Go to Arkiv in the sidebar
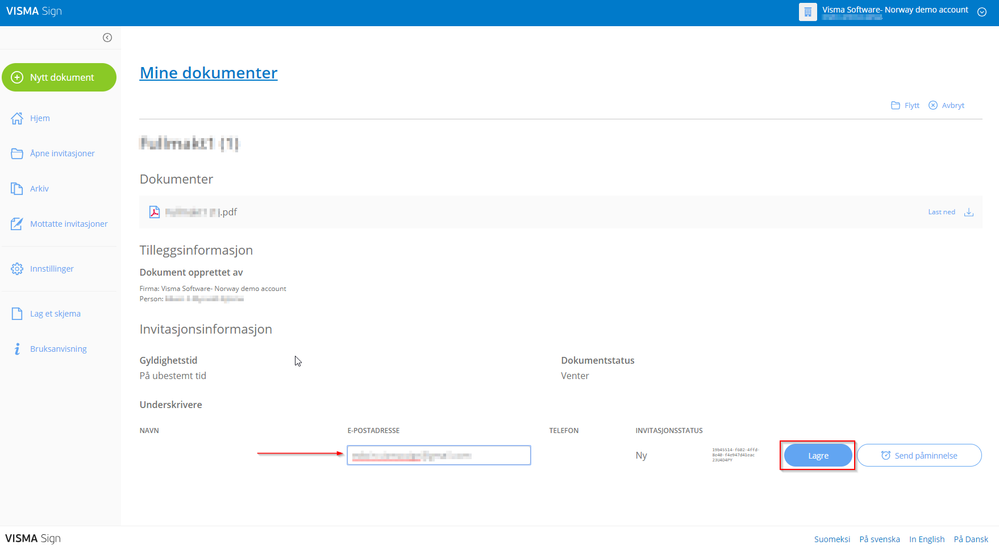 click(x=40, y=189)
